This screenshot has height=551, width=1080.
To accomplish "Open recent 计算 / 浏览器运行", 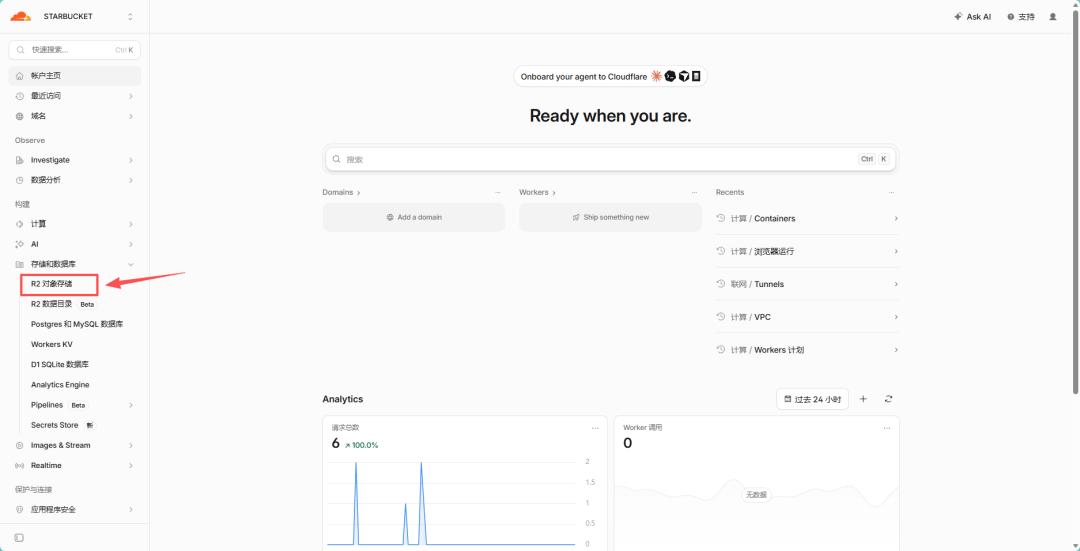I will 807,251.
